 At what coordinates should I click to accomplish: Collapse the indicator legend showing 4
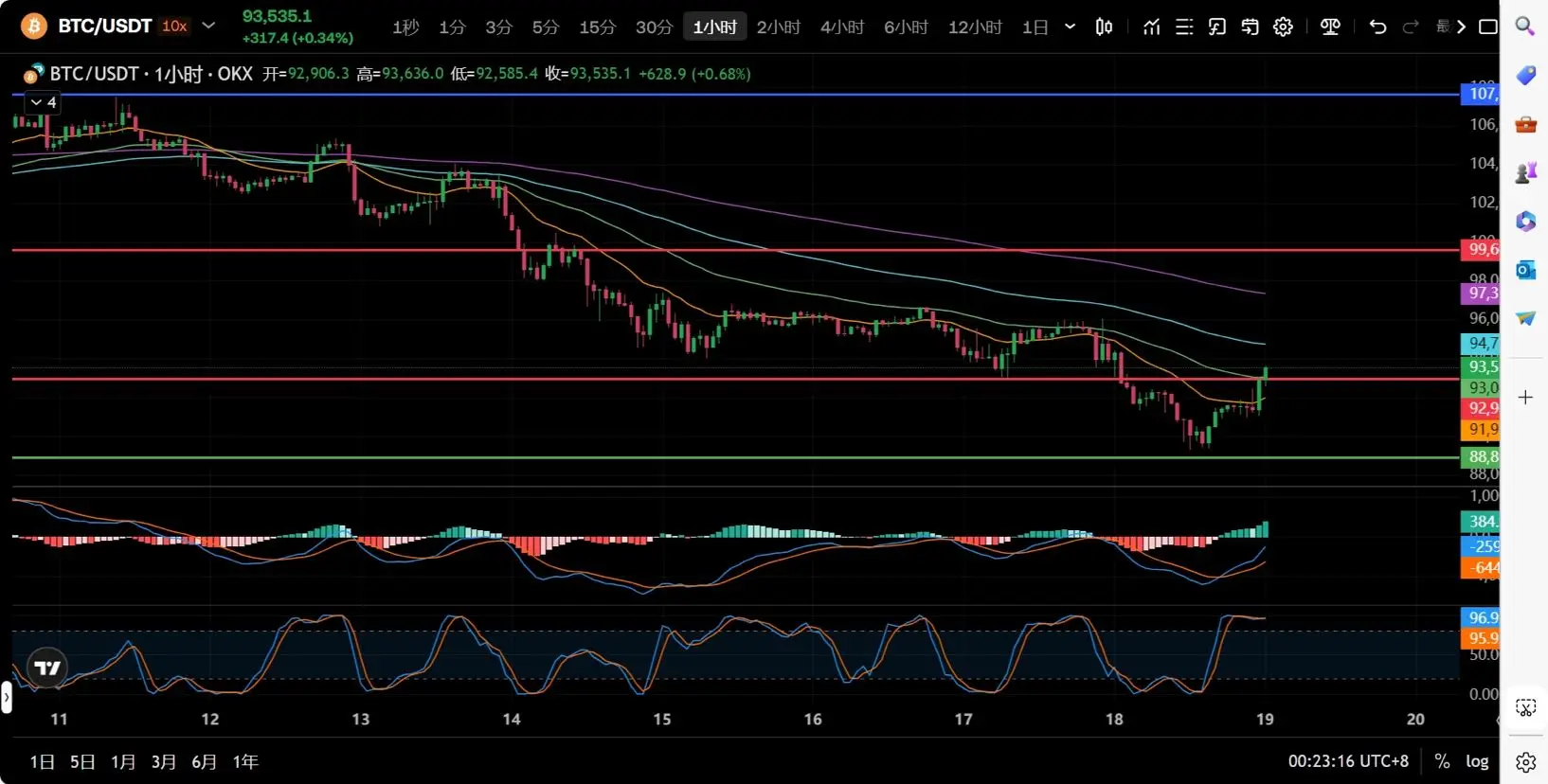point(43,102)
